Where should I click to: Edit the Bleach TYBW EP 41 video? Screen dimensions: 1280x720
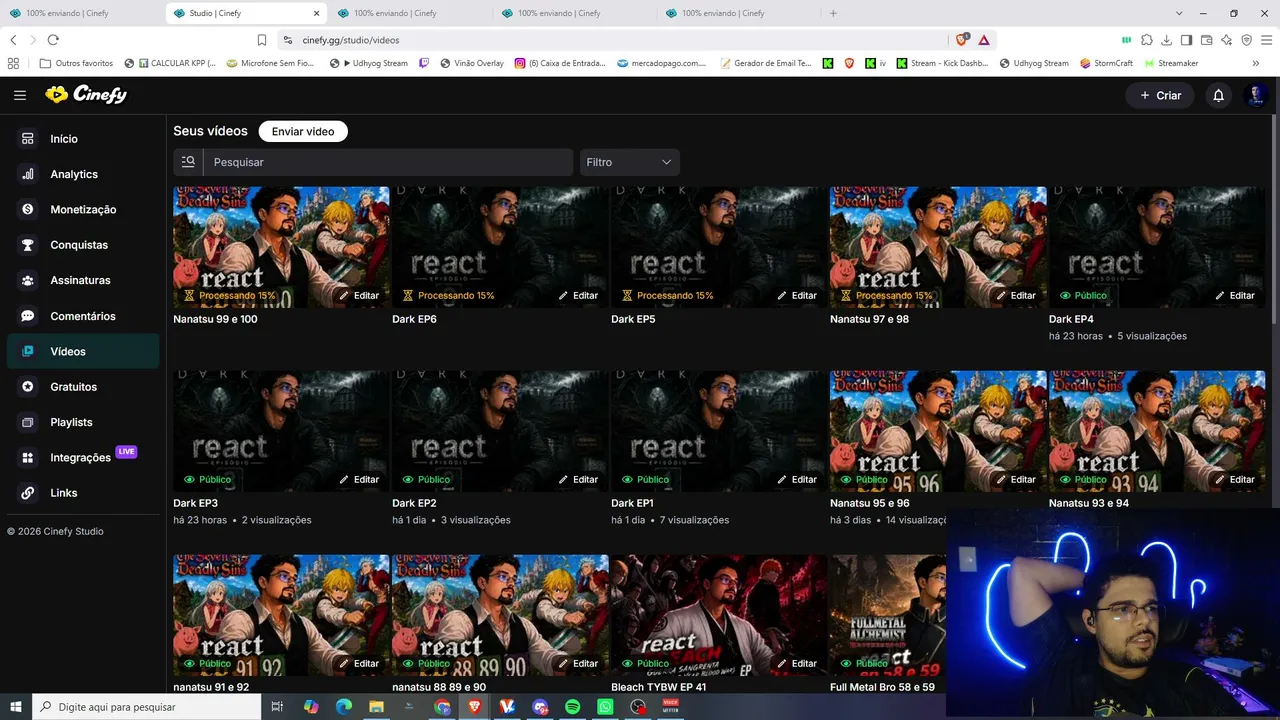click(797, 664)
